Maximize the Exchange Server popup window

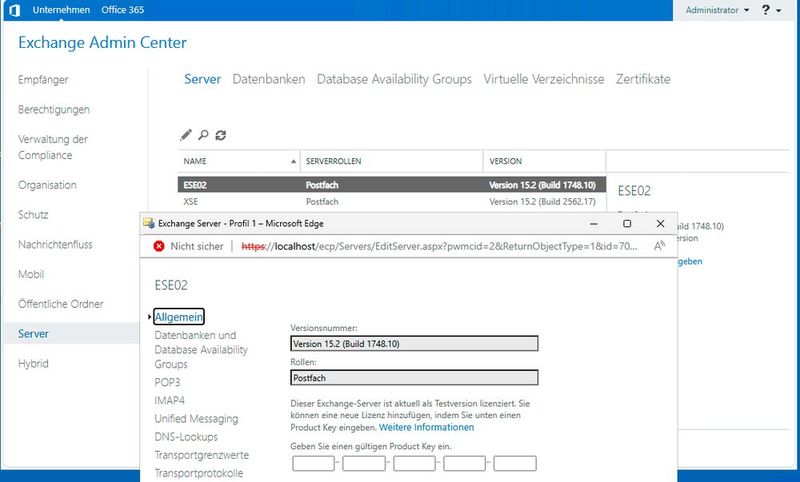click(627, 223)
